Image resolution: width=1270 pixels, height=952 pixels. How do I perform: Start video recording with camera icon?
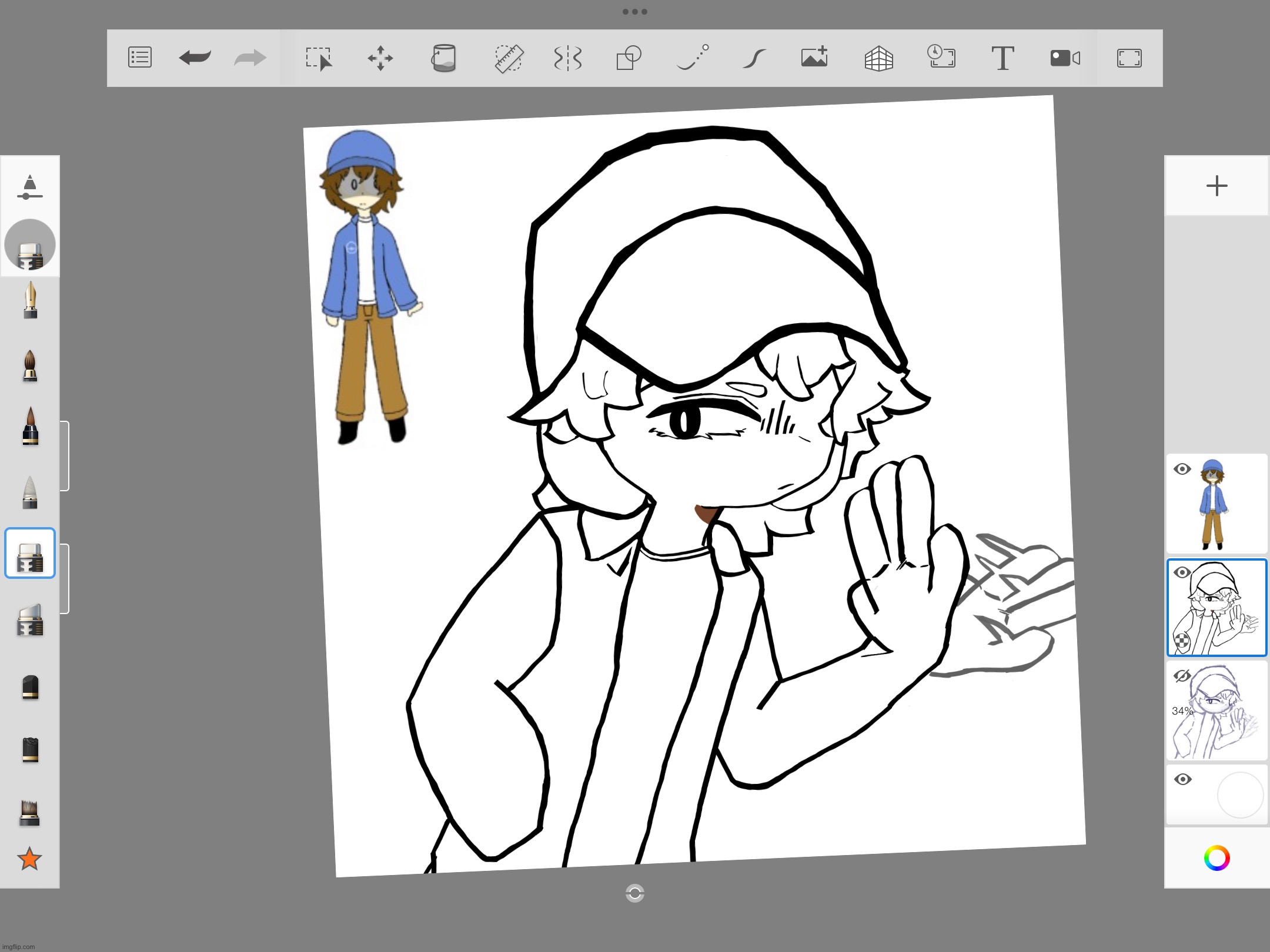(1065, 58)
